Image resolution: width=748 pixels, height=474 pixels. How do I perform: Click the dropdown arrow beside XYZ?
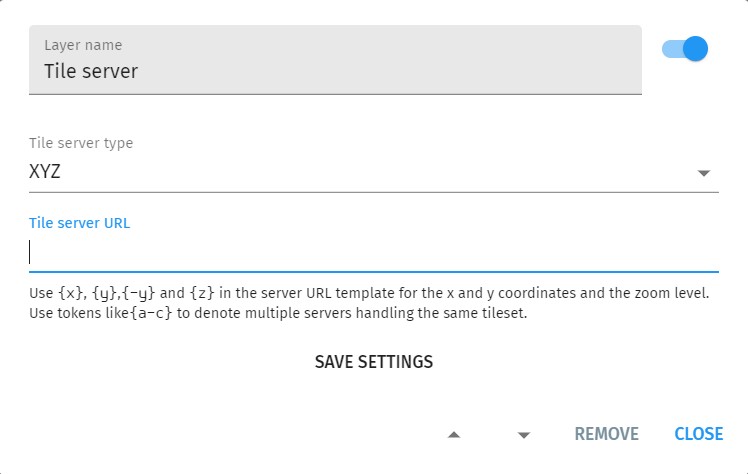(705, 173)
